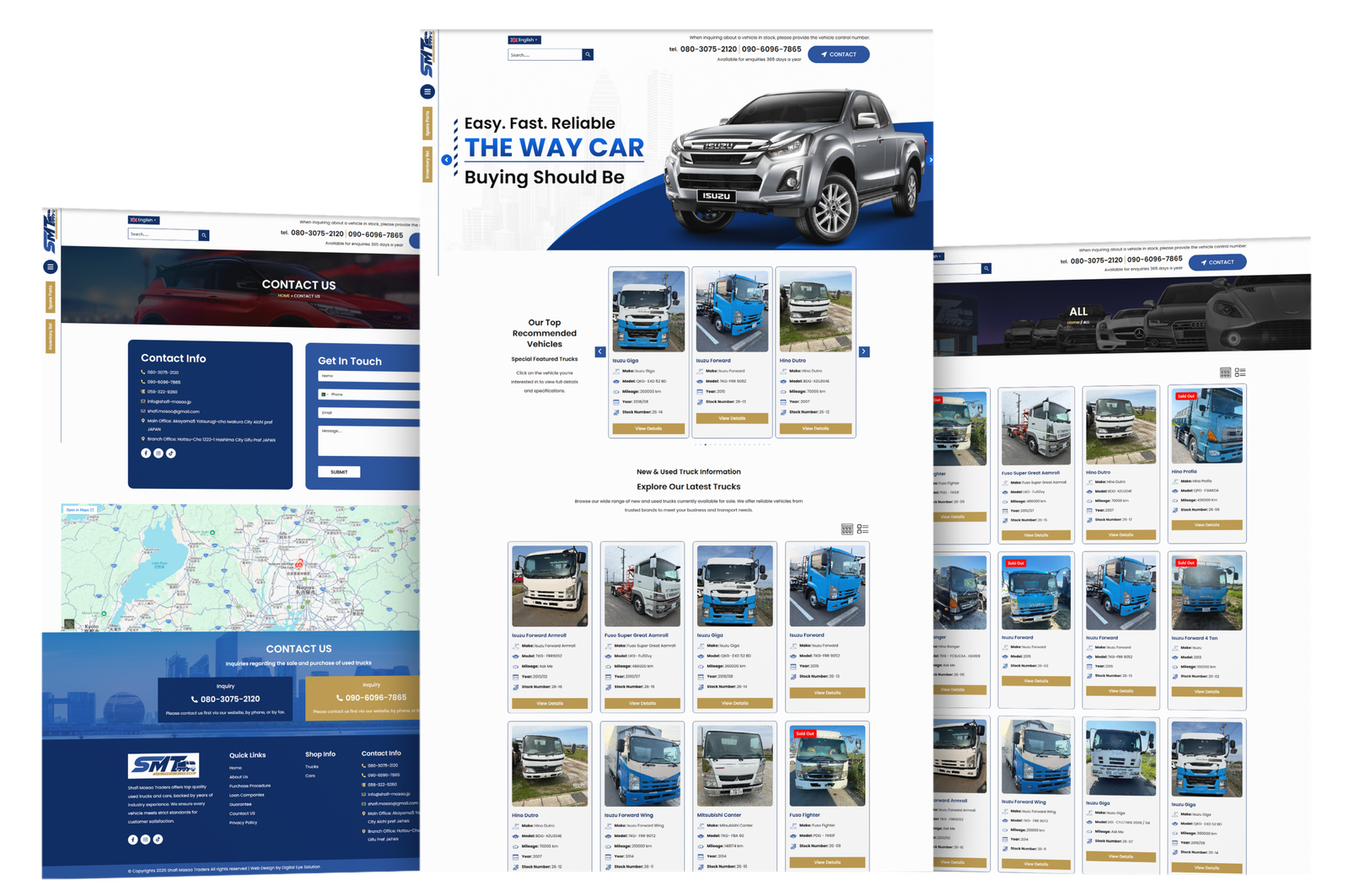Screen dimensions: 1349x896
Task: Click the CONTACT button on homepage header
Action: pos(839,55)
